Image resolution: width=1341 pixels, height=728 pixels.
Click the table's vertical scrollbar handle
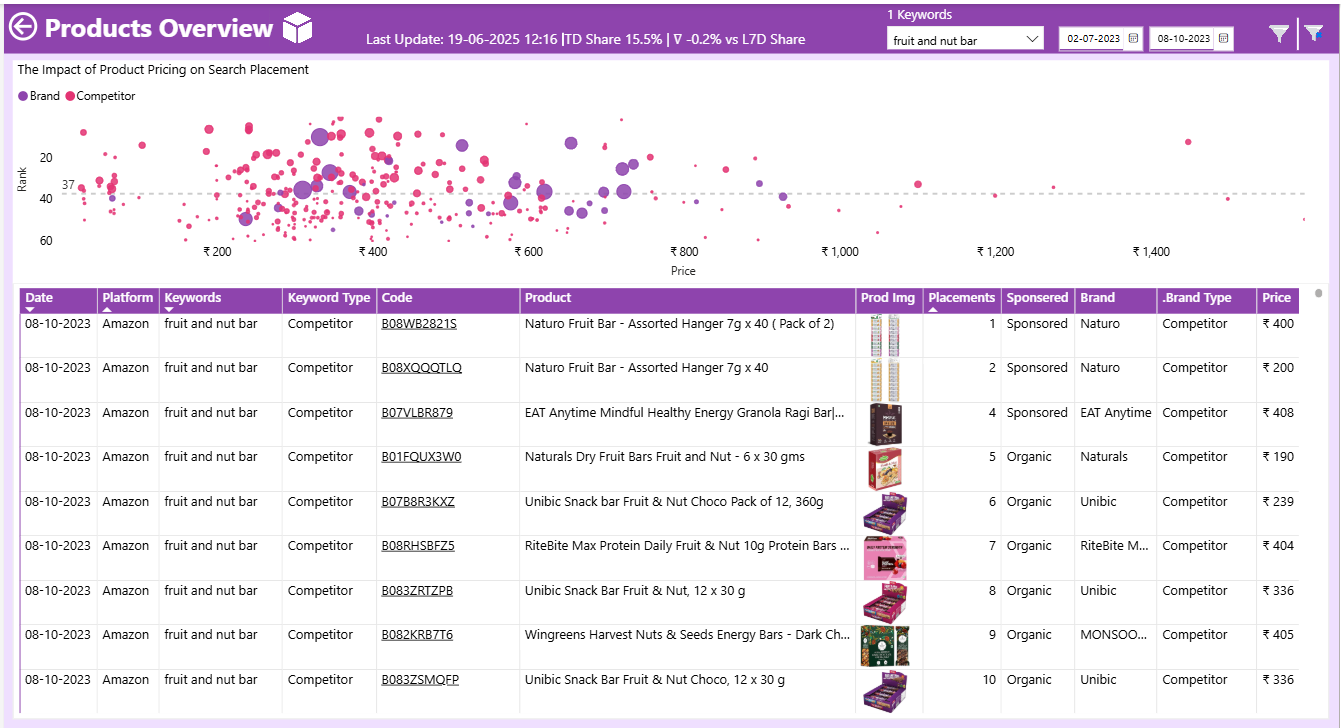[x=1318, y=294]
